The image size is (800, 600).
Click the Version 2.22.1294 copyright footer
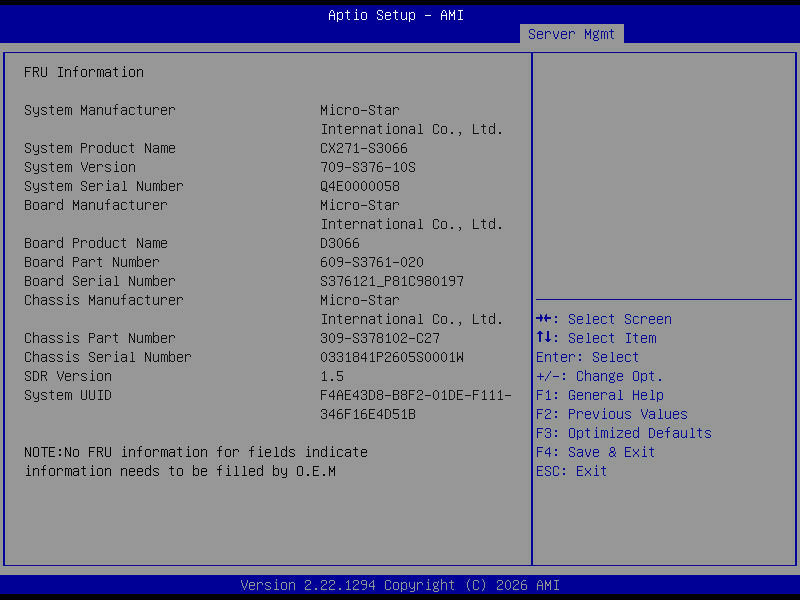[400, 585]
